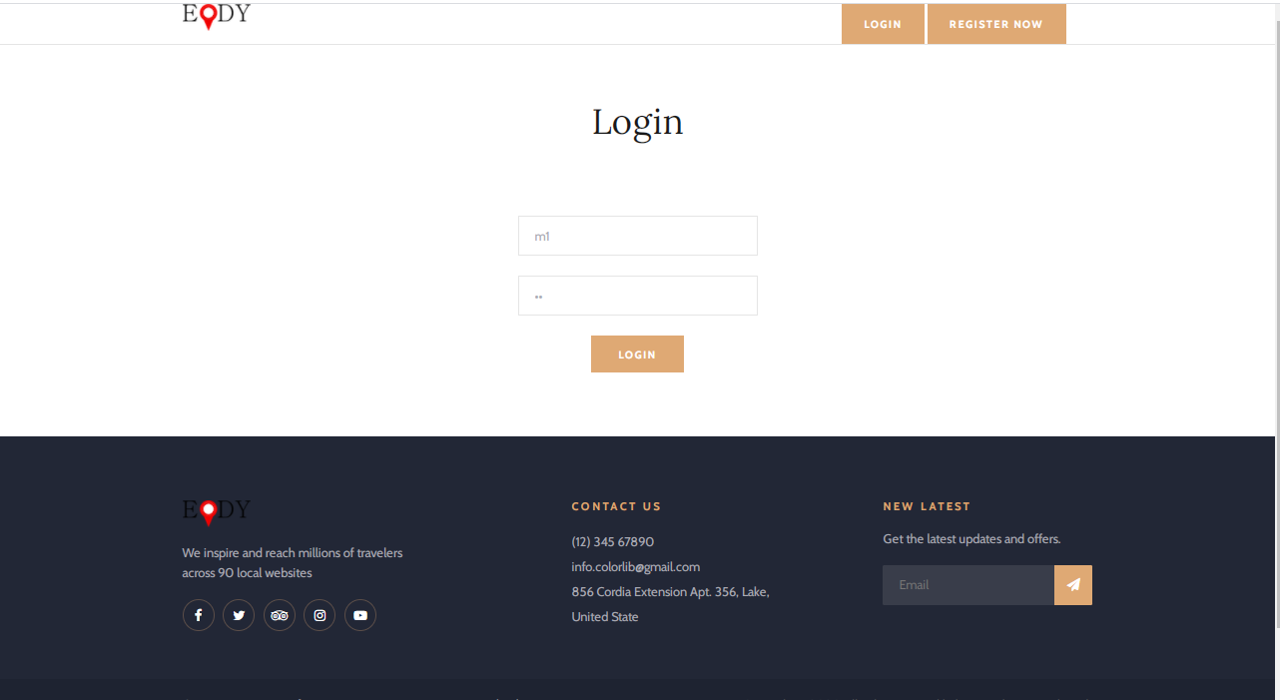Click into the password input field

point(637,296)
